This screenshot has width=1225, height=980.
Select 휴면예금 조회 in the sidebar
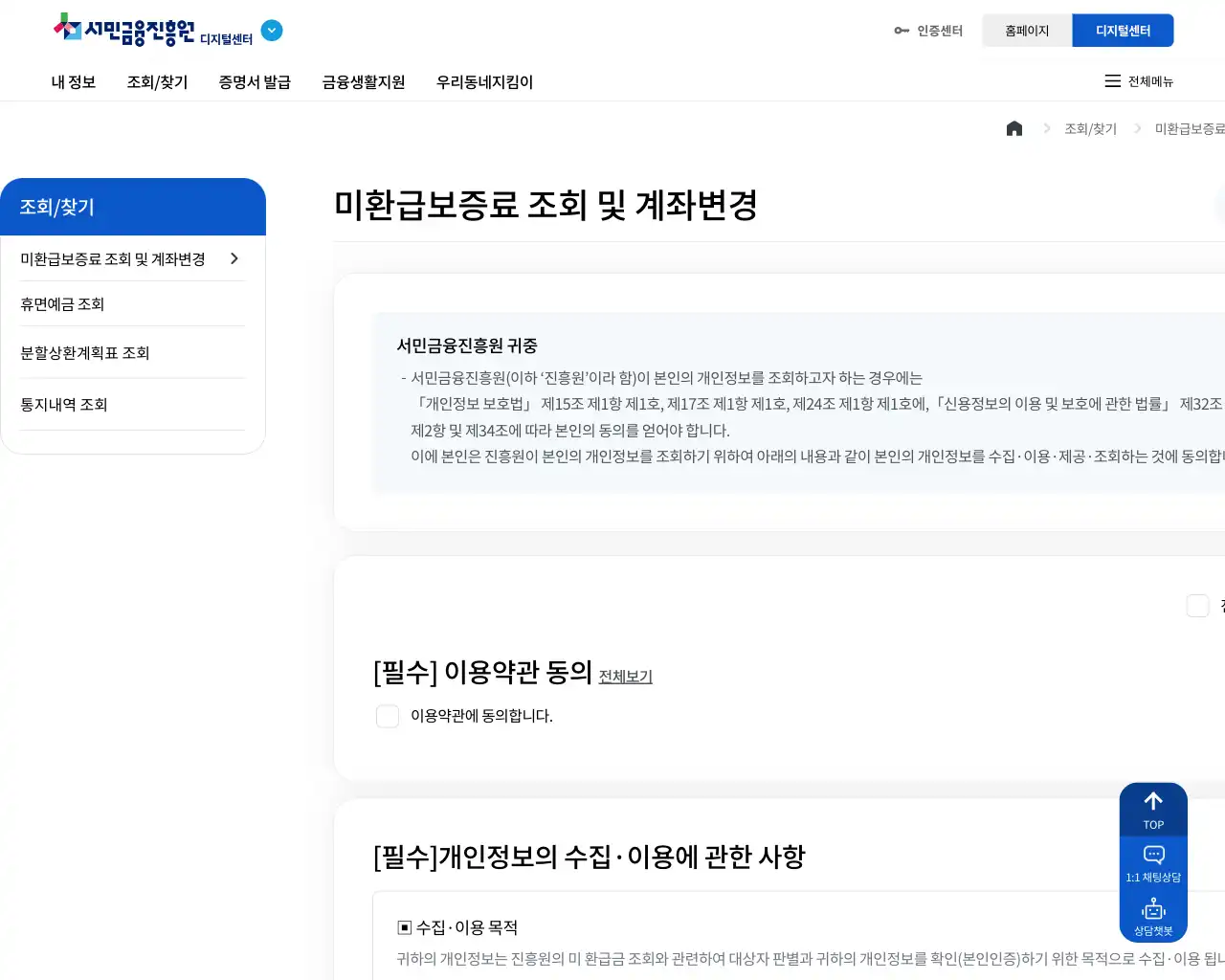coord(62,304)
